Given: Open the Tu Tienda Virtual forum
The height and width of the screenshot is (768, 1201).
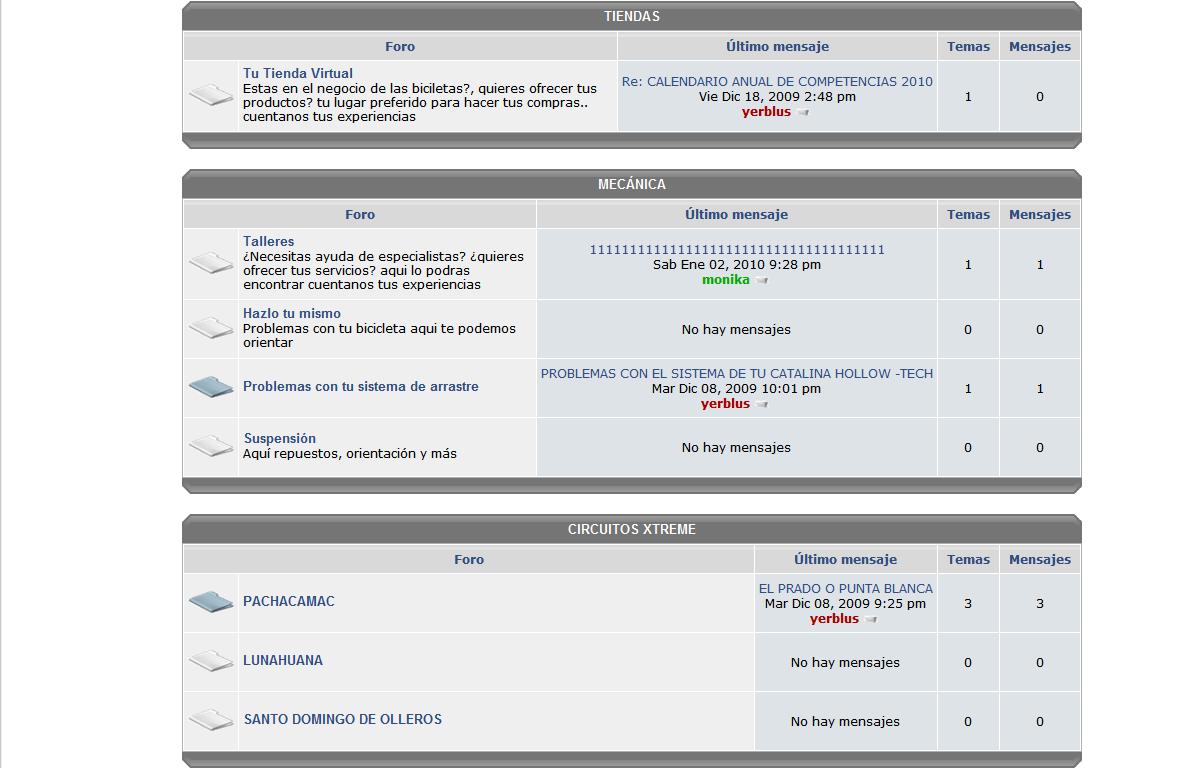Looking at the screenshot, I should [x=298, y=73].
